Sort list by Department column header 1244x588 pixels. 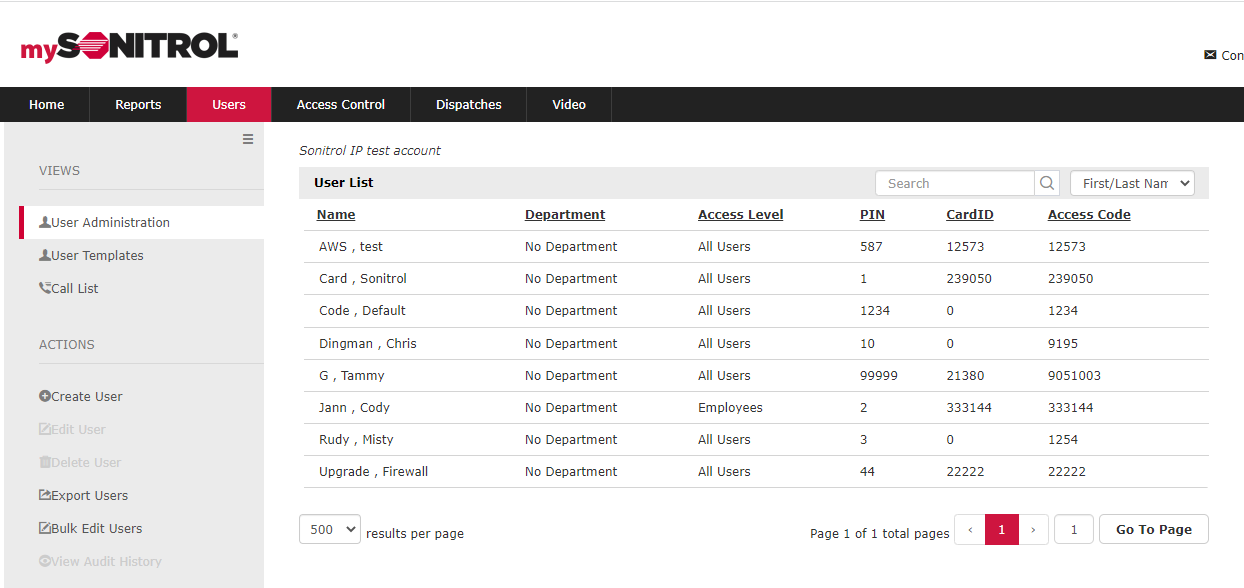565,215
